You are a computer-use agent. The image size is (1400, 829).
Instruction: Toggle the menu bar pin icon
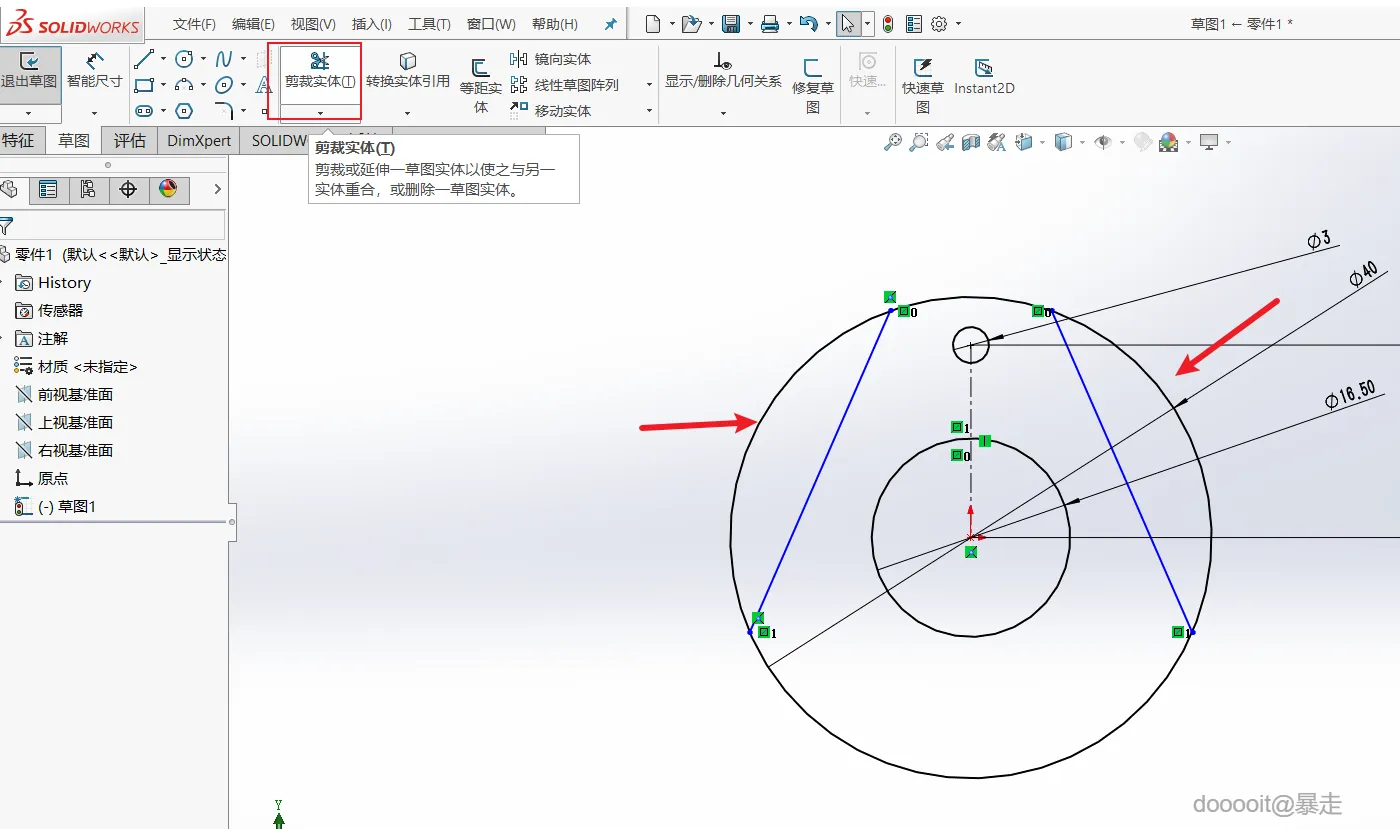coord(611,24)
